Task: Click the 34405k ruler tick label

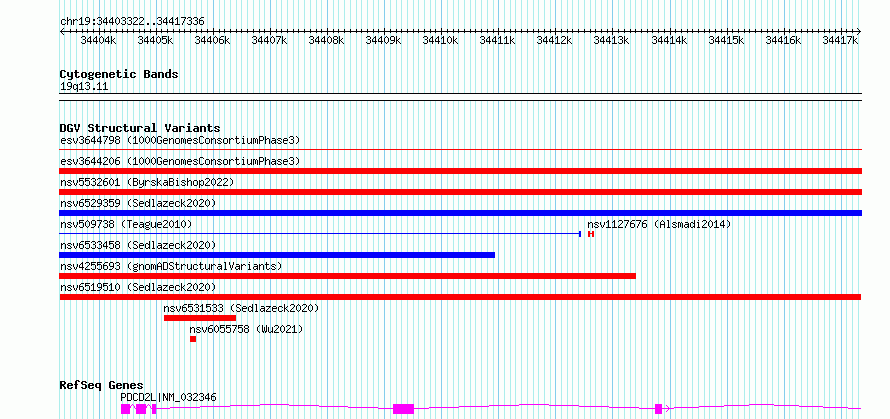Action: click(x=156, y=40)
